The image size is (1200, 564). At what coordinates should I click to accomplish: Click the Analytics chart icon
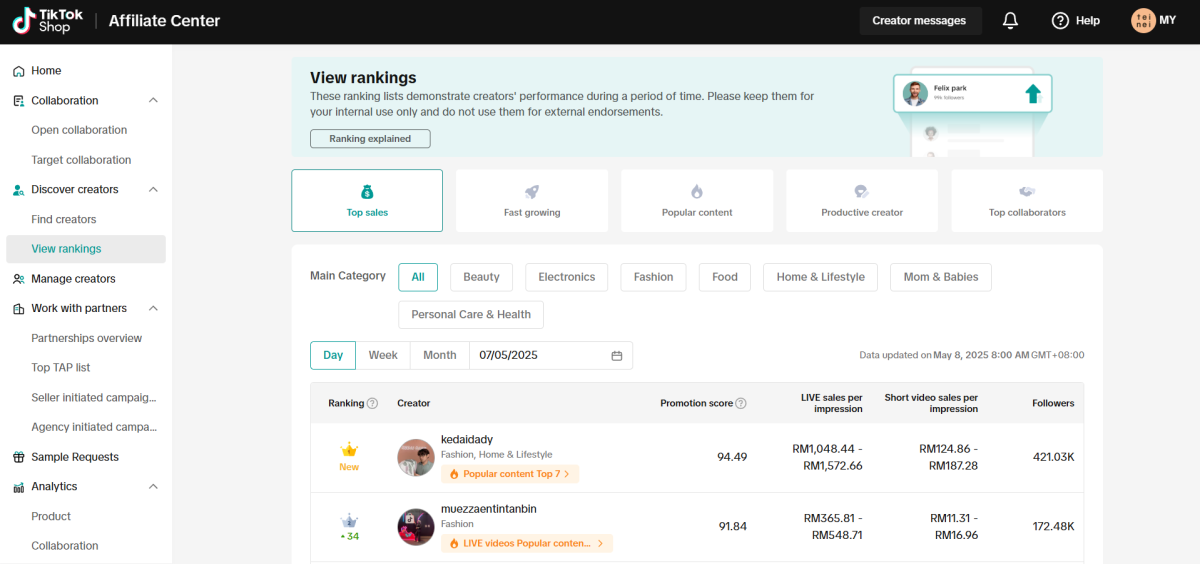pos(19,487)
